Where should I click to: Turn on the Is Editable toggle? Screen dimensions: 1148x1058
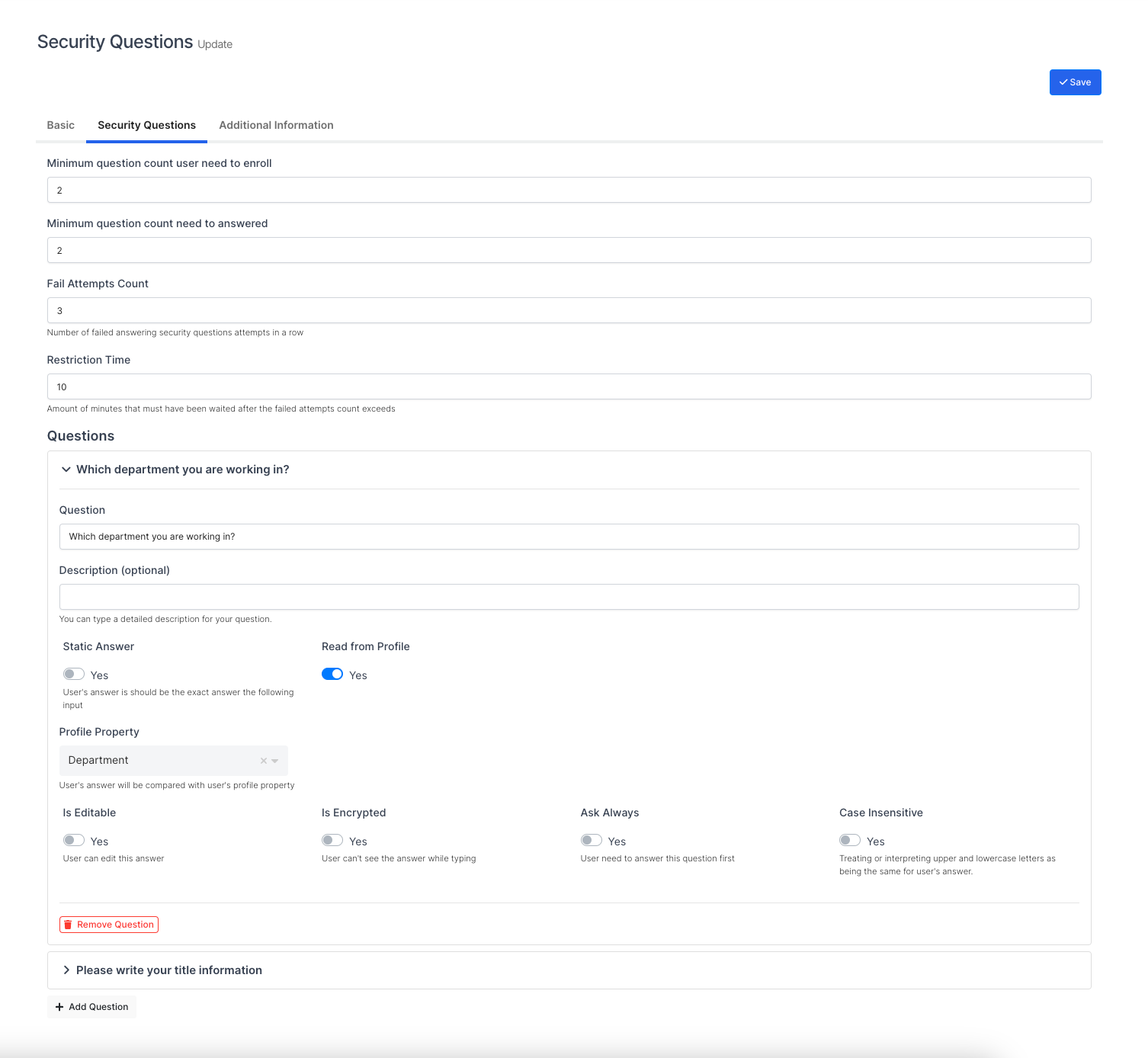(x=74, y=841)
